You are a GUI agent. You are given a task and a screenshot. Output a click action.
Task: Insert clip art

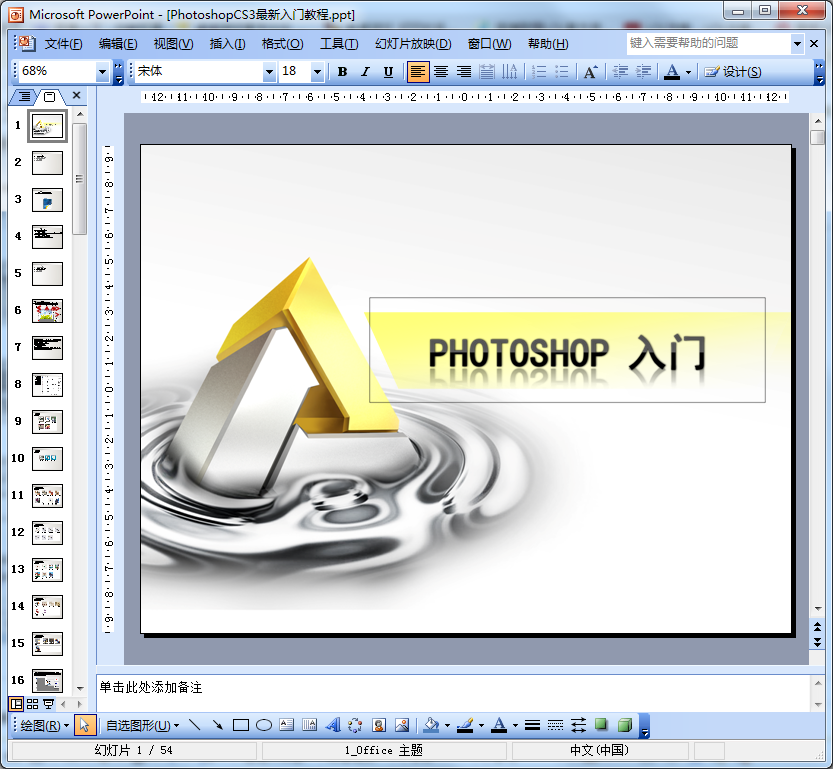379,725
